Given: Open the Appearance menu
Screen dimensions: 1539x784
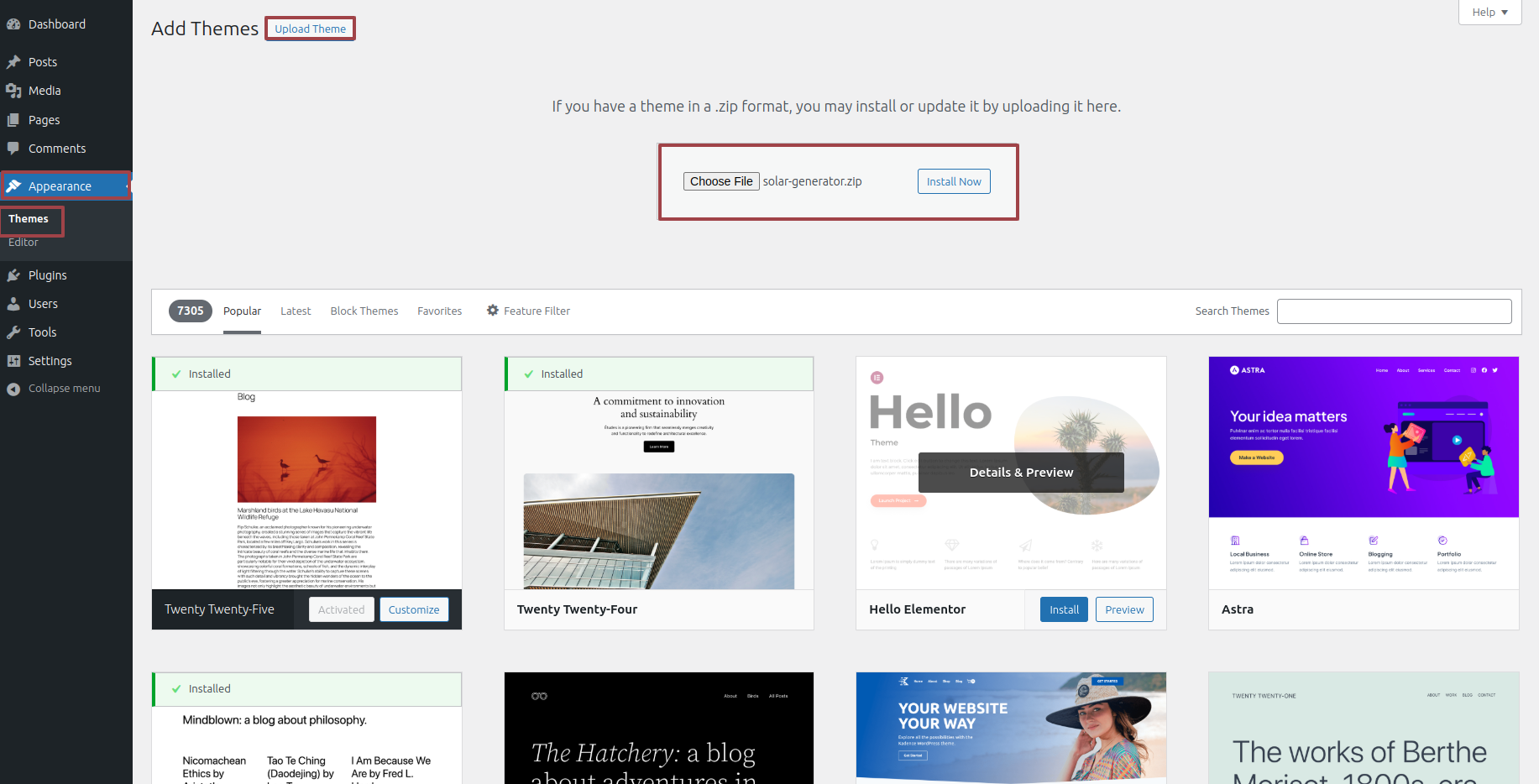Looking at the screenshot, I should (66, 186).
